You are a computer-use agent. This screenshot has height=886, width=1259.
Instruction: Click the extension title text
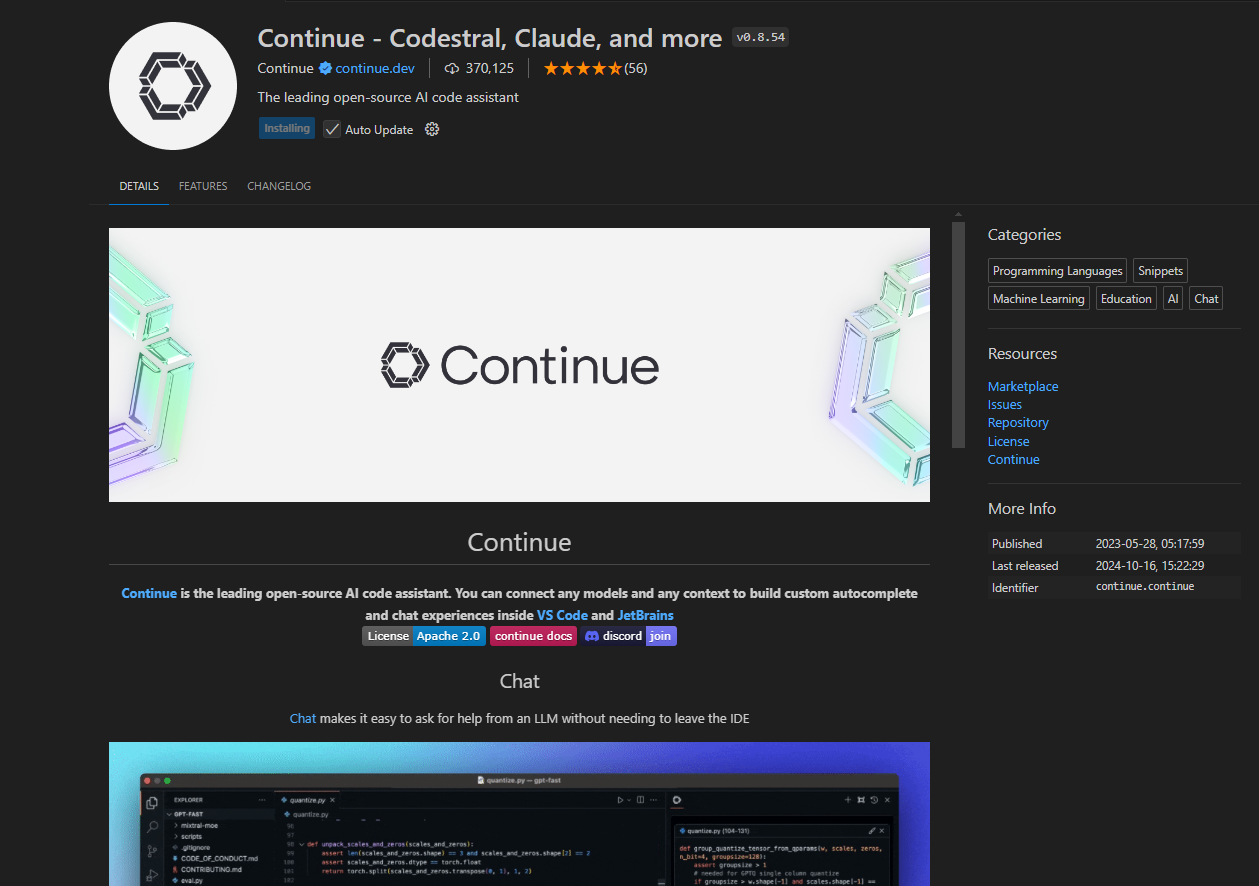490,38
